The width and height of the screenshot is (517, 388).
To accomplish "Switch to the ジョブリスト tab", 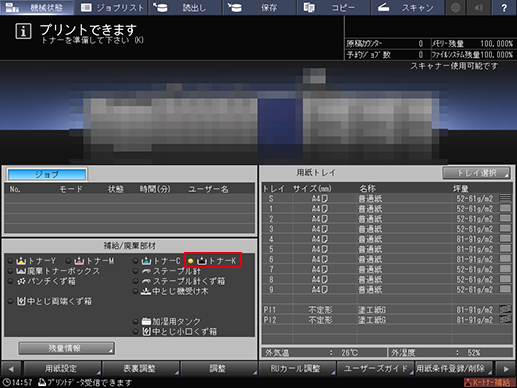I will (113, 8).
